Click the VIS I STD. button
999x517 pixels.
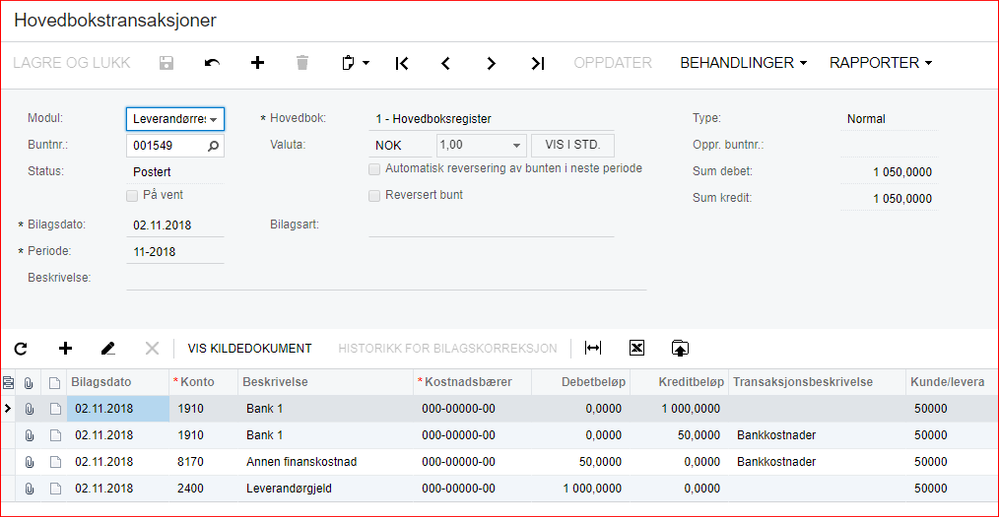pos(573,145)
